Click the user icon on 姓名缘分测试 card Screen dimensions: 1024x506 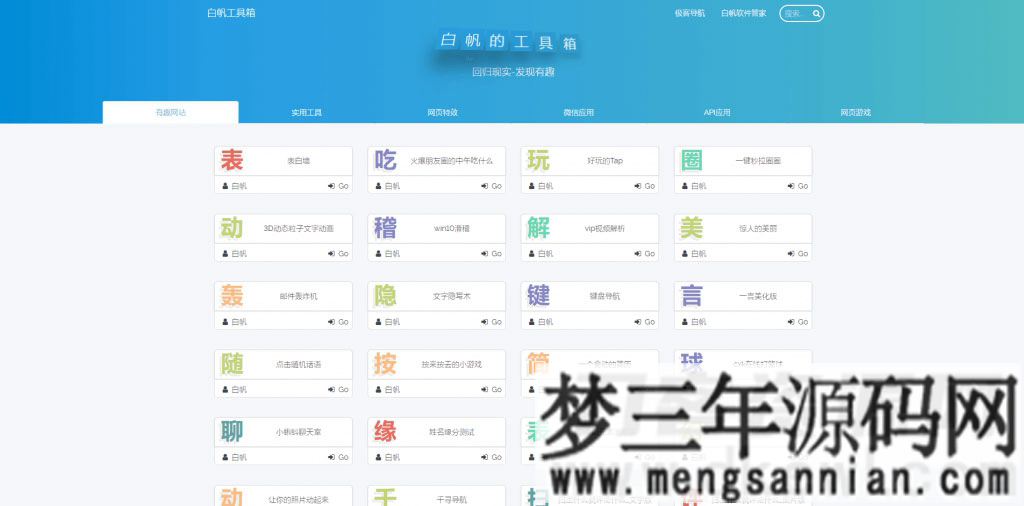click(379, 458)
